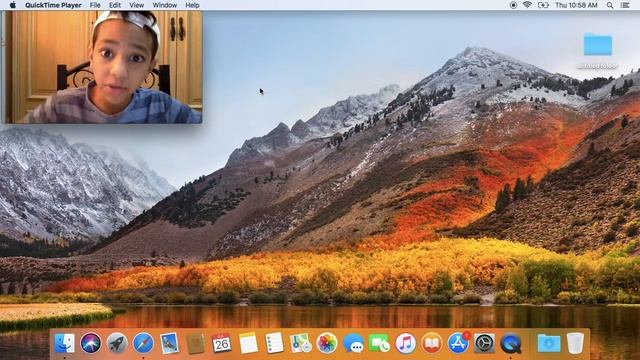Screen dimensions: 640x360
Task: Open Maps icon in Dock
Action: 300,343
